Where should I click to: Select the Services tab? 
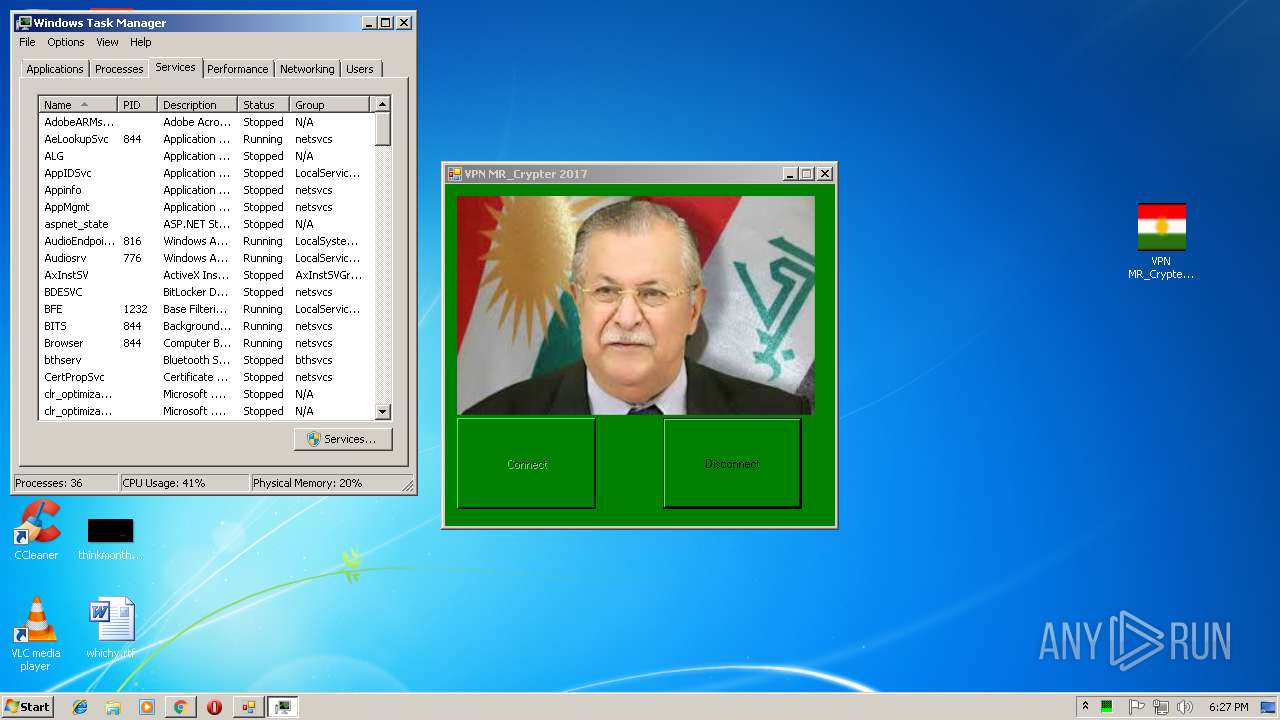point(175,67)
